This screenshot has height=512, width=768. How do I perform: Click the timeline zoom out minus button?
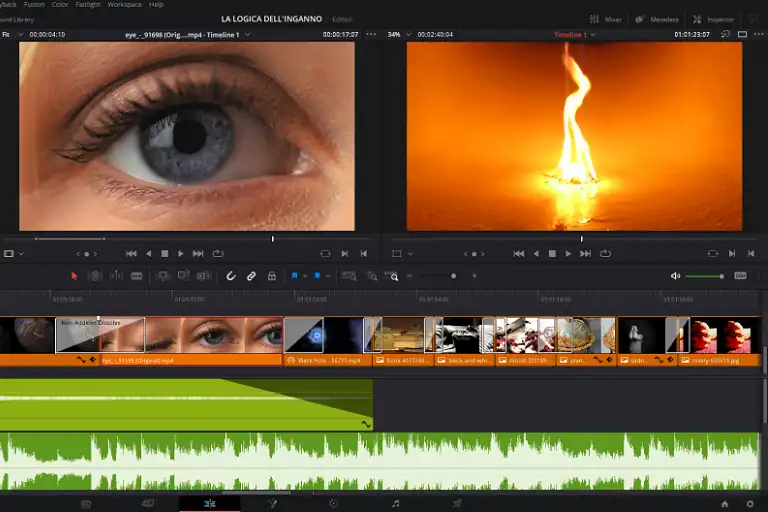[409, 276]
